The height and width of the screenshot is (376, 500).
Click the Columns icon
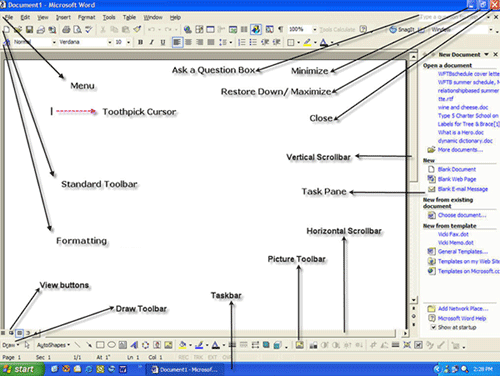(x=244, y=30)
